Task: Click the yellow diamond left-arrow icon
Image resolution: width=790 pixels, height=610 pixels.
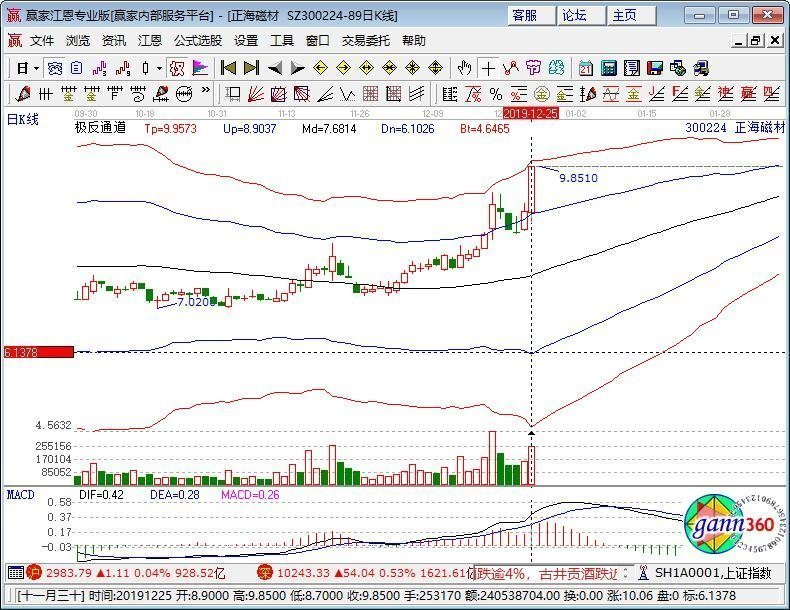Action: [x=320, y=68]
